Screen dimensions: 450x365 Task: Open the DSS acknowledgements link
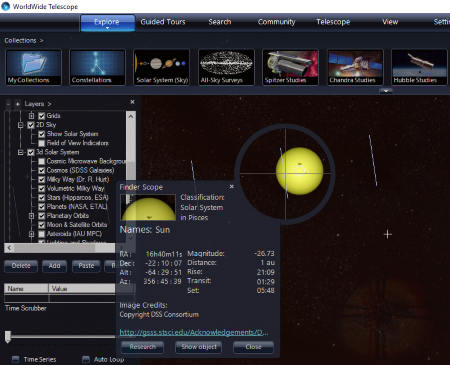point(194,332)
